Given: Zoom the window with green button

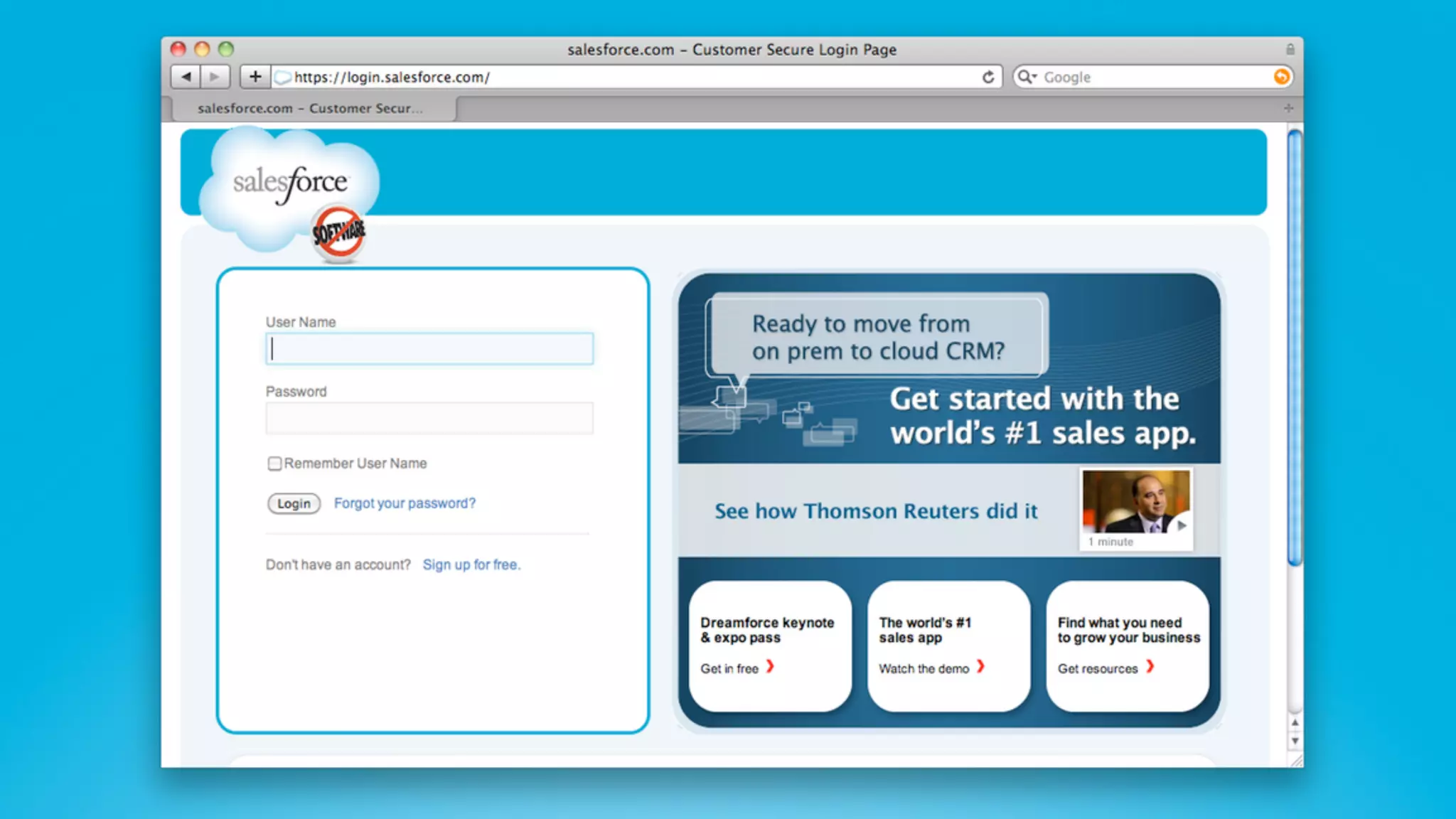Looking at the screenshot, I should tap(226, 48).
